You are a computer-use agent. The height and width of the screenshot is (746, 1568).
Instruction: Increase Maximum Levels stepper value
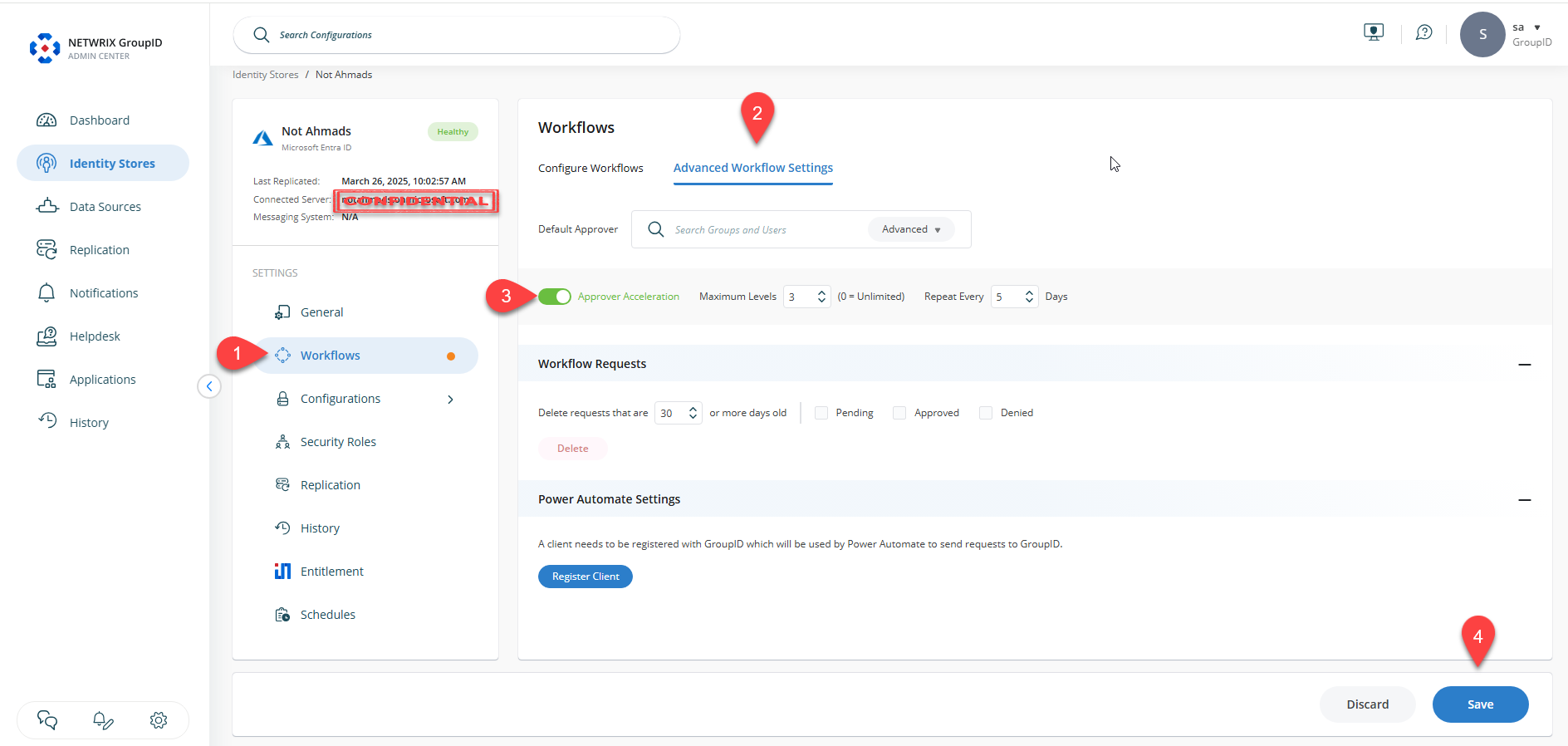(821, 292)
